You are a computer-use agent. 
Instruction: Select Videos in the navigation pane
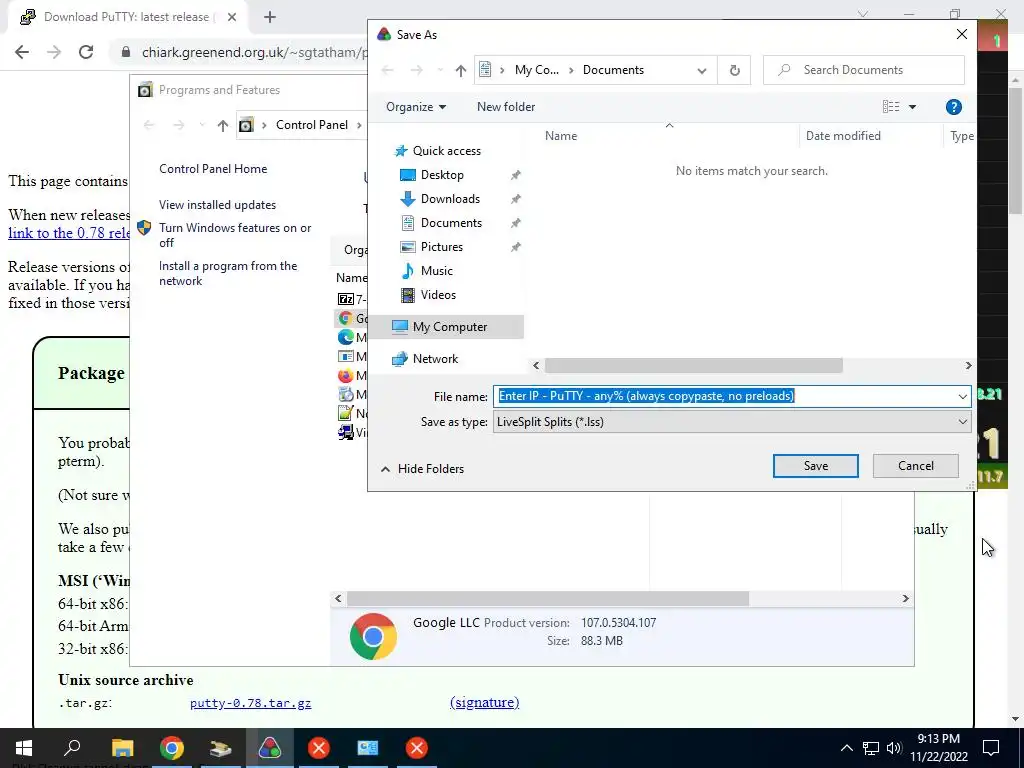438,295
